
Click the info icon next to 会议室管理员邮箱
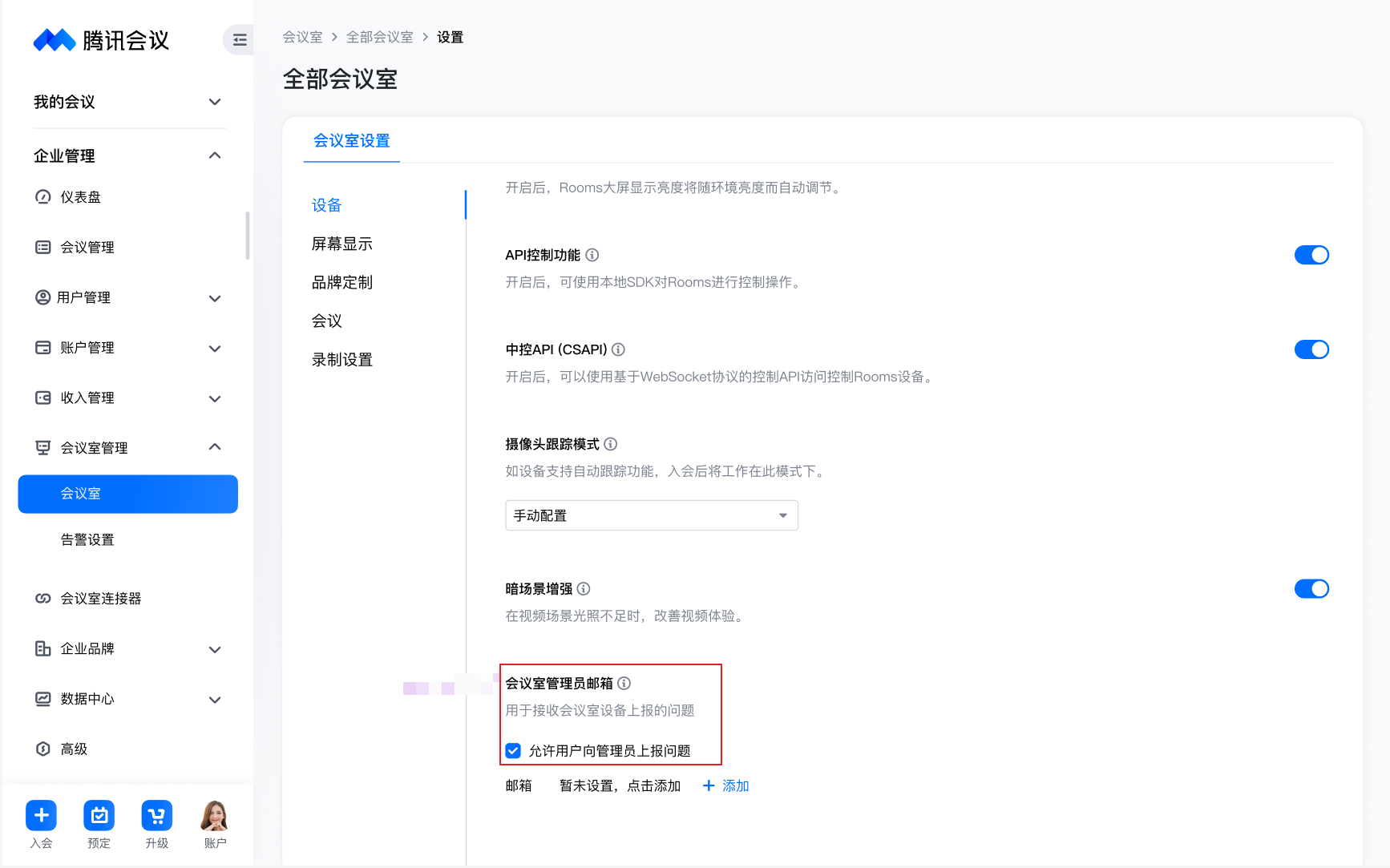click(x=624, y=683)
